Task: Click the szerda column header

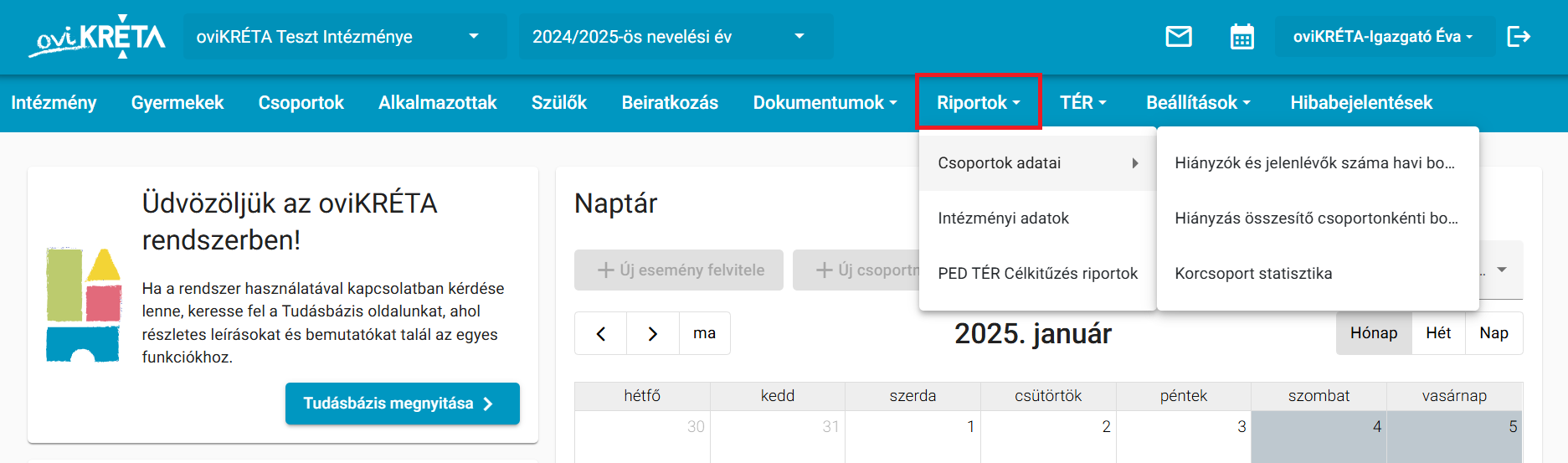Action: 913,396
